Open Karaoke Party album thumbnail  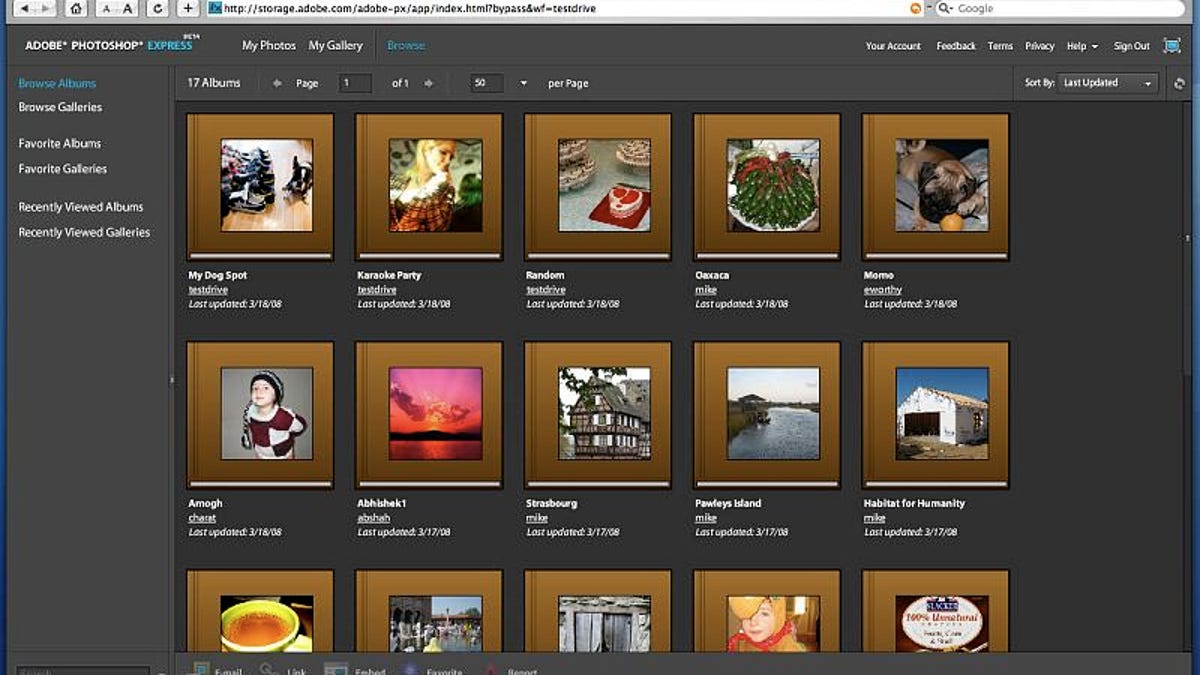tap(430, 187)
